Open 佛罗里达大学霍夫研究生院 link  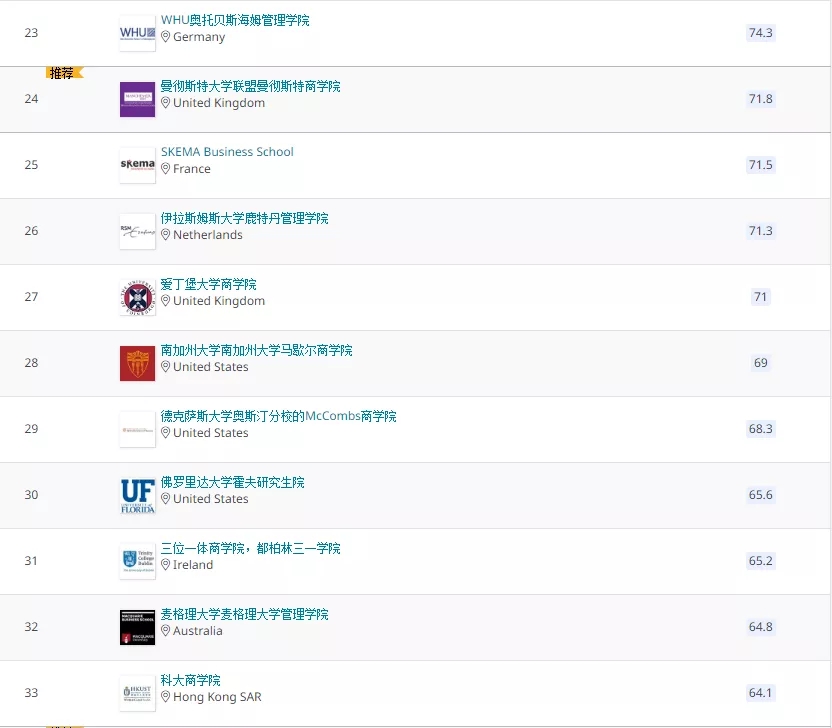pos(232,482)
